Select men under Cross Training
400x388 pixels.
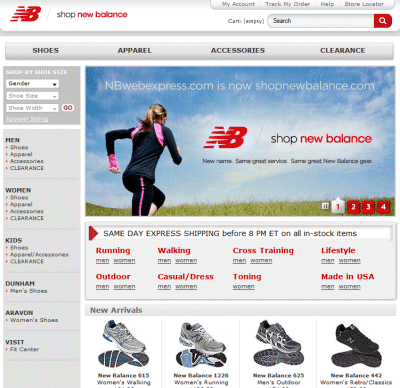click(239, 261)
